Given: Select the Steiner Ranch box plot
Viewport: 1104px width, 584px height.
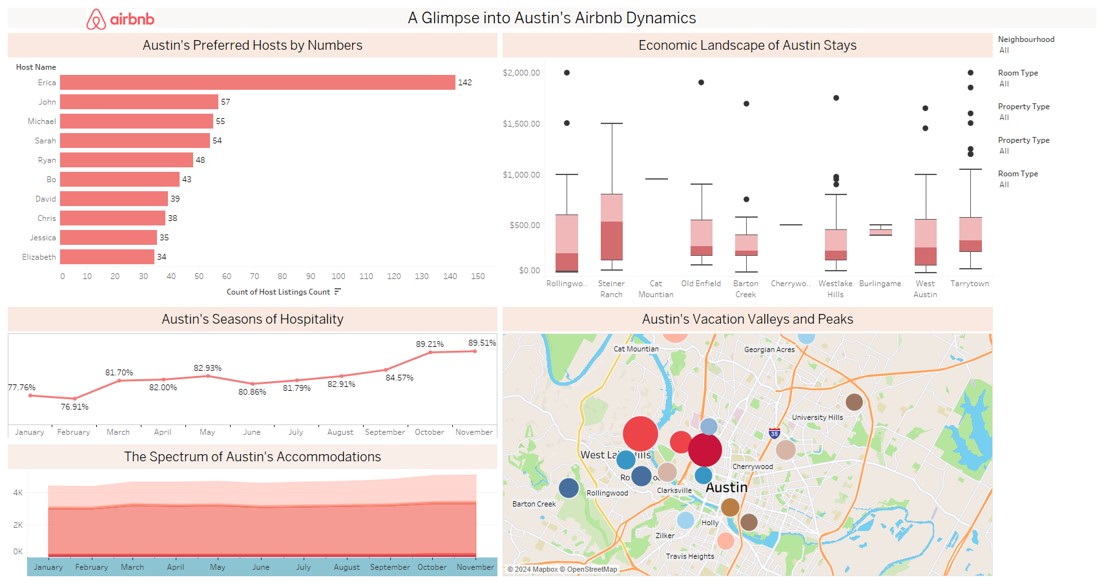Looking at the screenshot, I should pyautogui.click(x=611, y=228).
